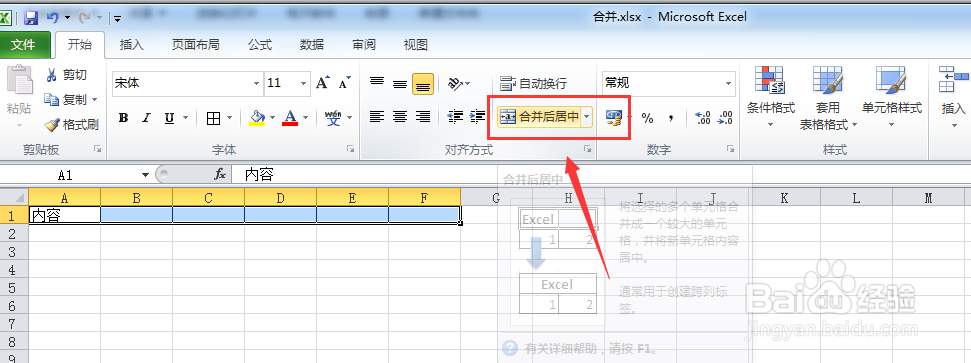The height and width of the screenshot is (363, 971).
Task: Select row 5 header
Action: (x=14, y=287)
